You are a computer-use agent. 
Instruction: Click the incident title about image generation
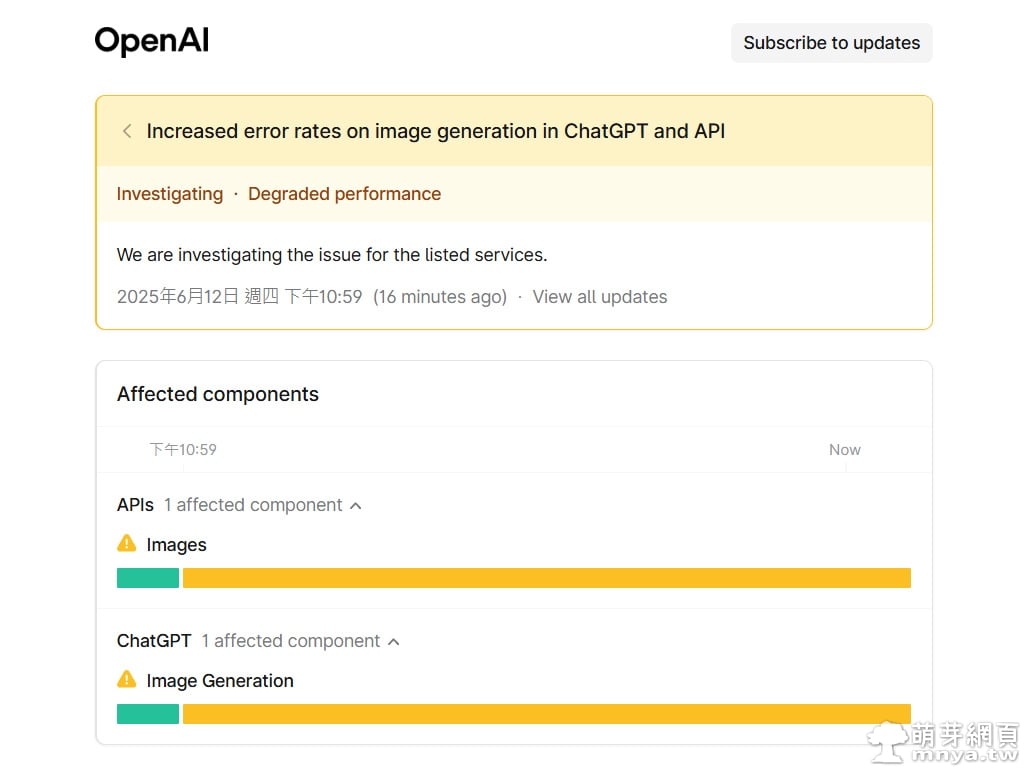[435, 131]
